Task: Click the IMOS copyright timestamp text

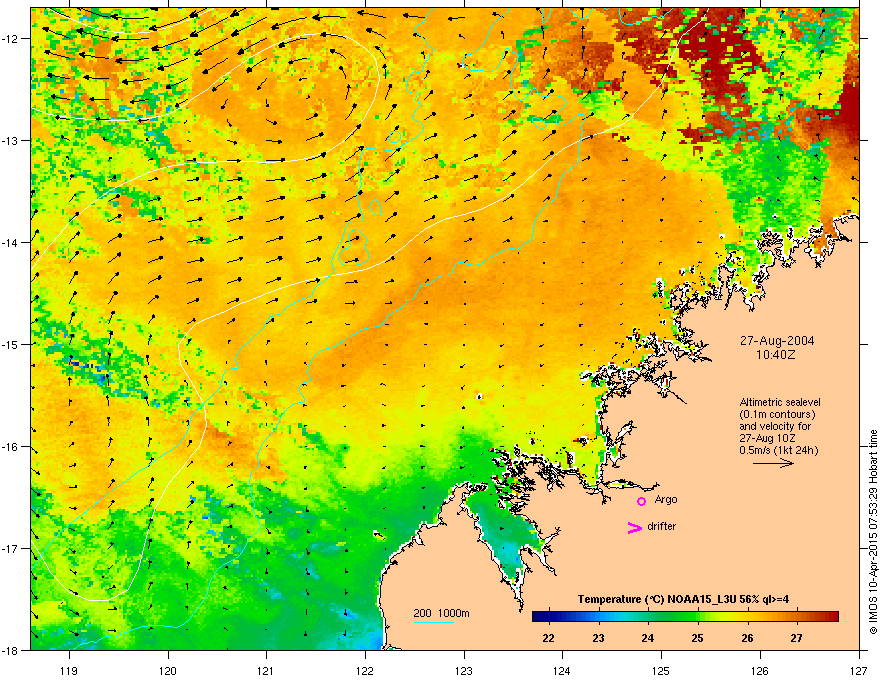Action: (x=873, y=532)
